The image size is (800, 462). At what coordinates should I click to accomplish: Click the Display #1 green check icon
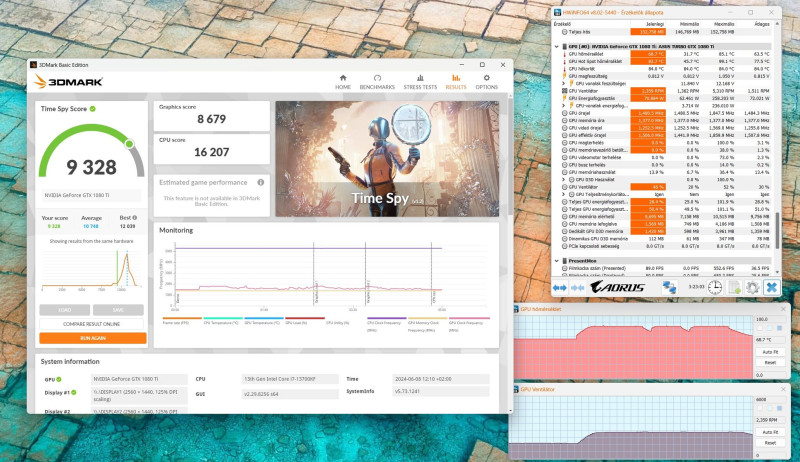74,392
